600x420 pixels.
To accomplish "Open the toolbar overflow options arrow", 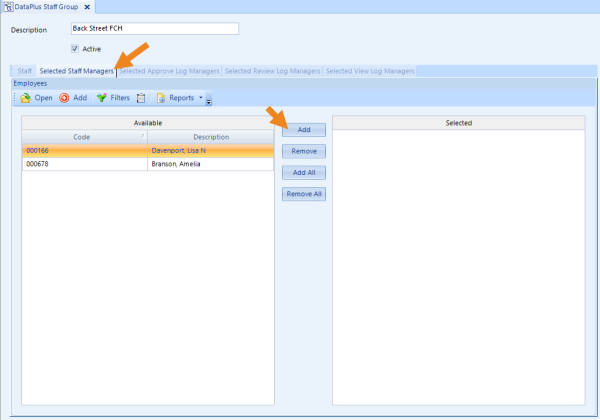I will point(210,99).
